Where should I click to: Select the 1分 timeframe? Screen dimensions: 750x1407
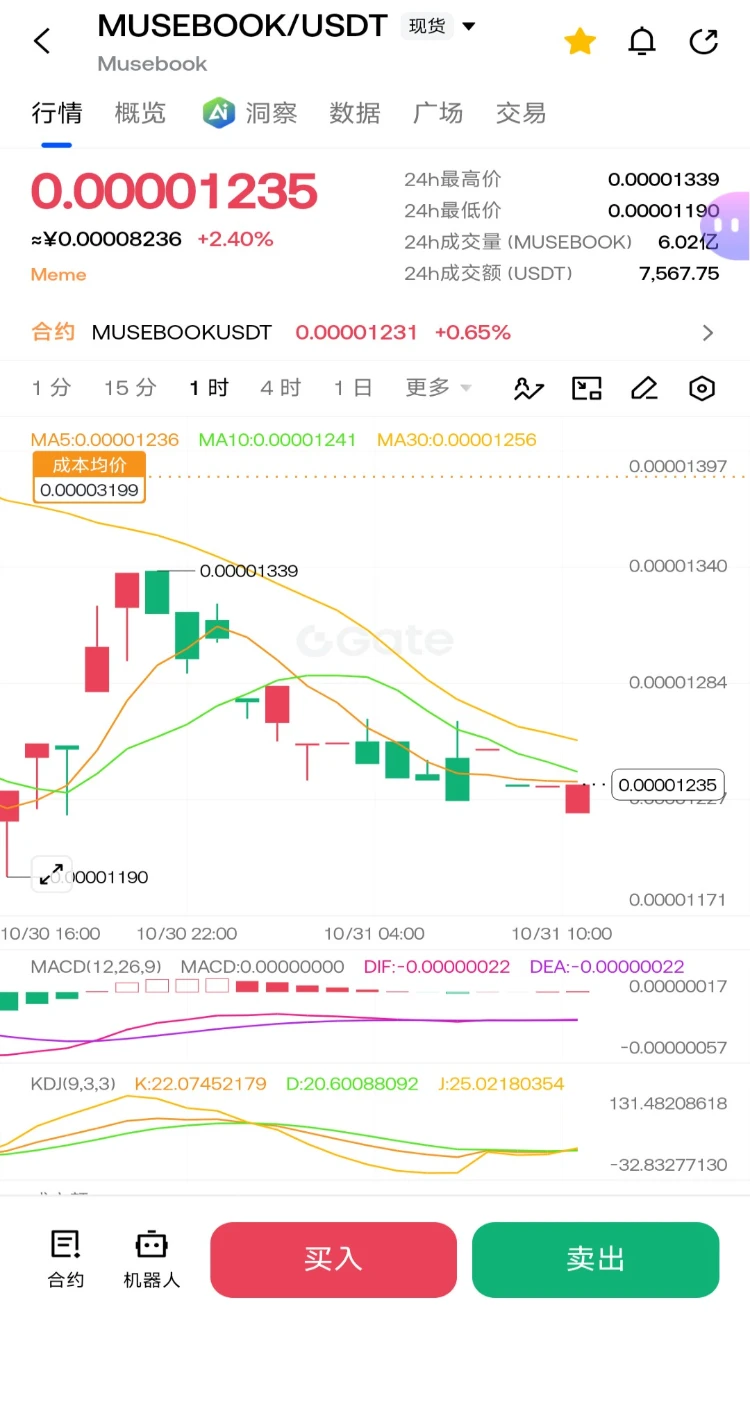click(51, 388)
